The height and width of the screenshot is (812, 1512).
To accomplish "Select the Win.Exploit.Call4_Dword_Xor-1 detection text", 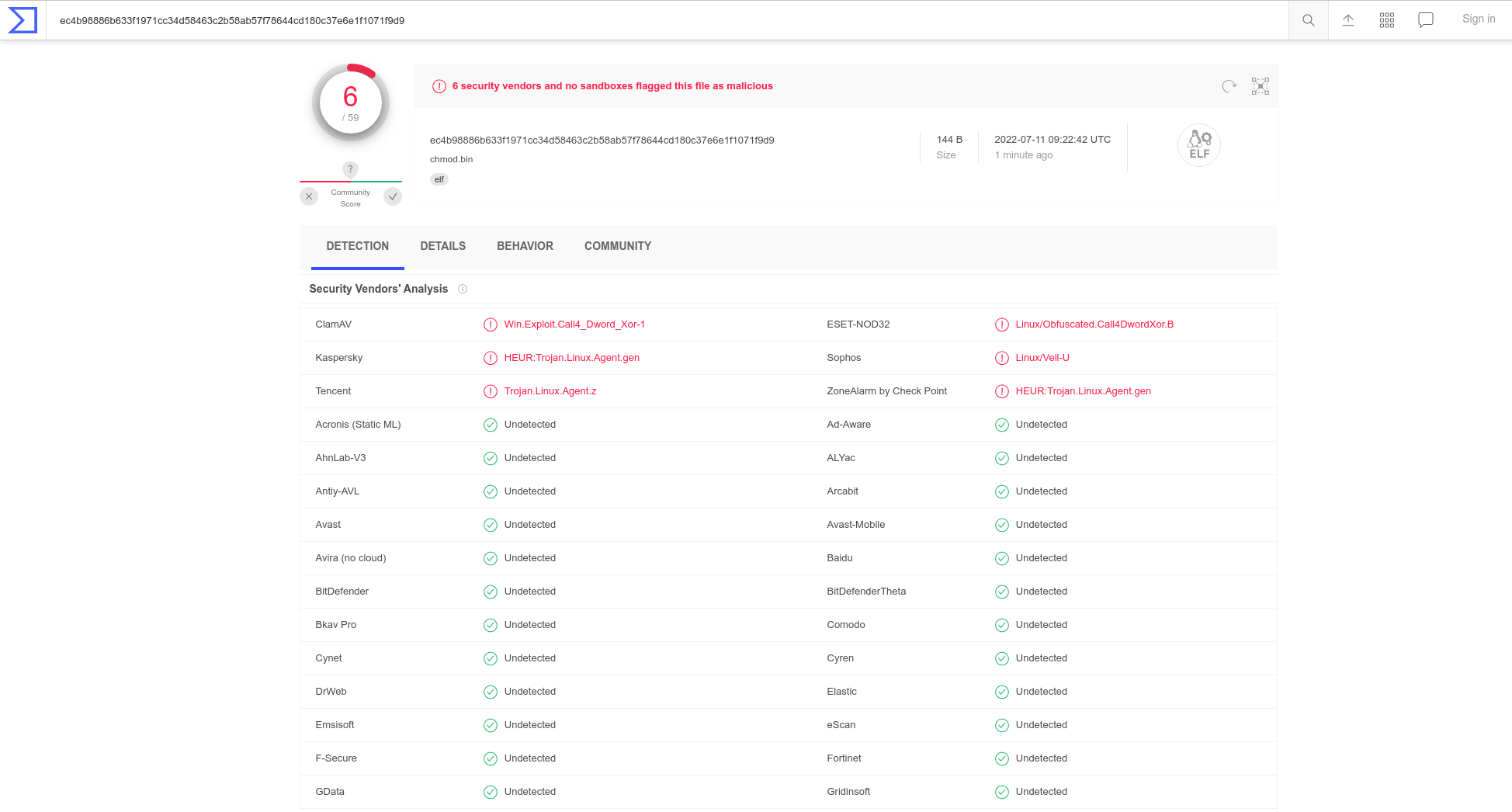I will coord(574,324).
